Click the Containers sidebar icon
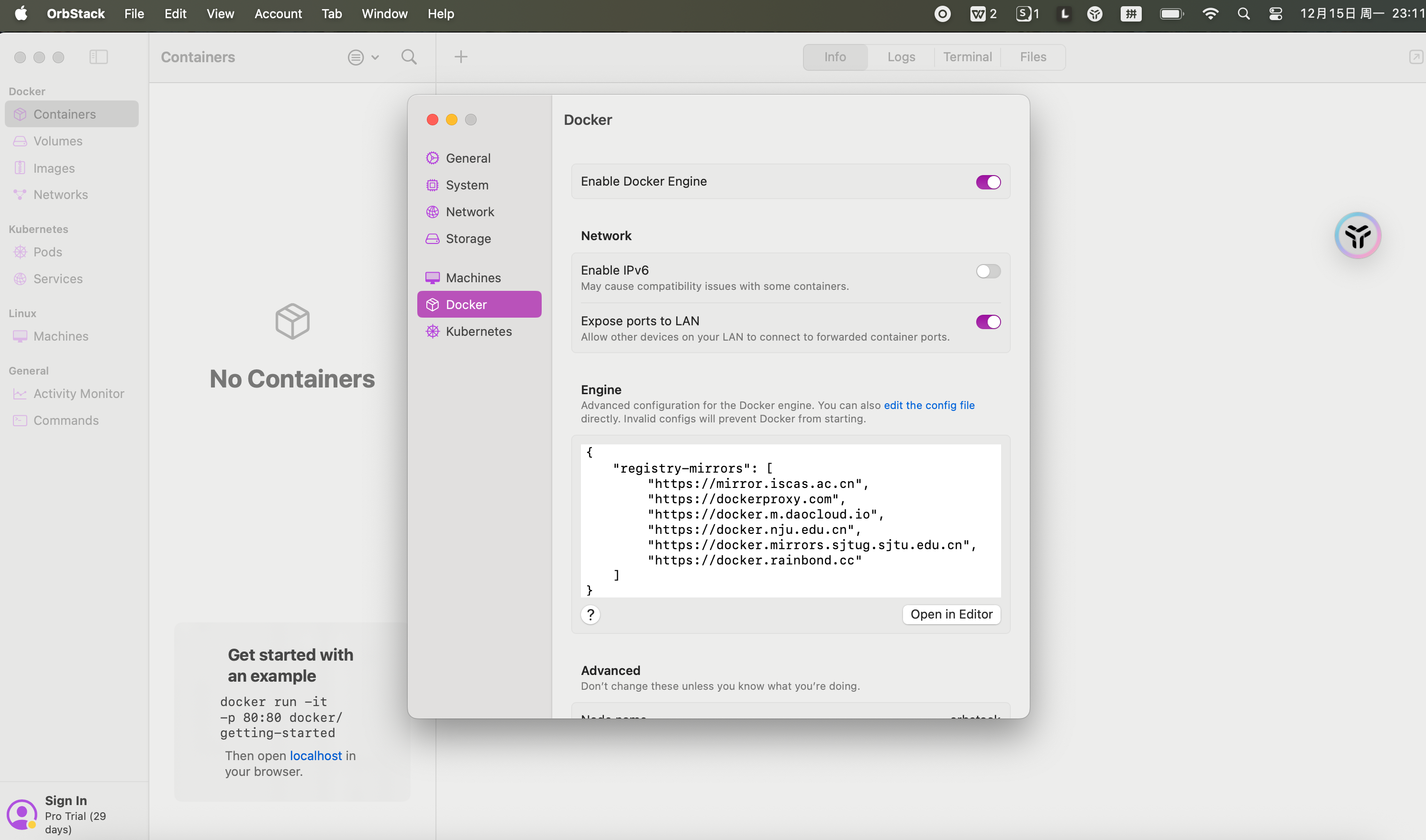 [20, 114]
